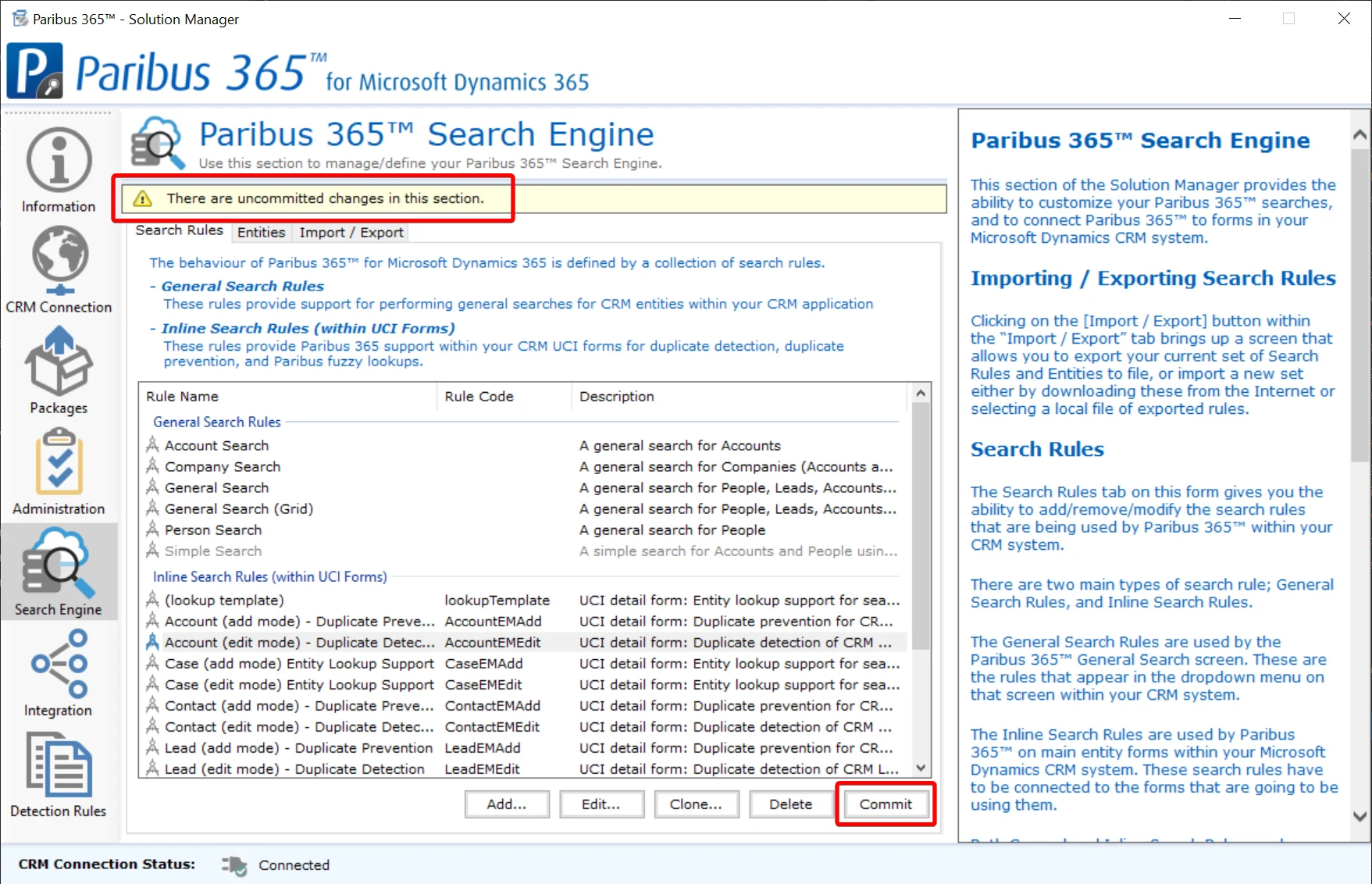Switch to the Import / Export tab

[351, 232]
